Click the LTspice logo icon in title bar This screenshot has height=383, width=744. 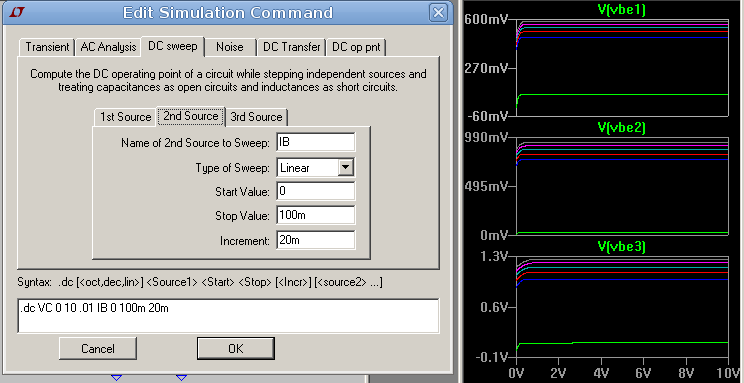coord(17,12)
